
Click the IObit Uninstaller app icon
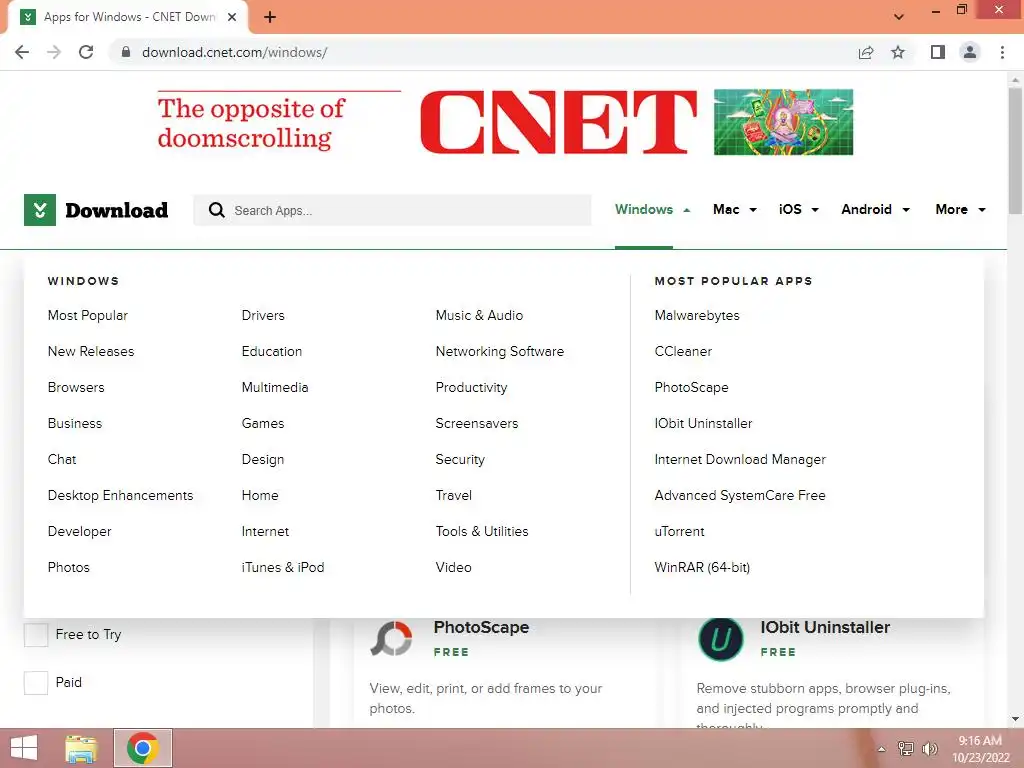pos(721,639)
